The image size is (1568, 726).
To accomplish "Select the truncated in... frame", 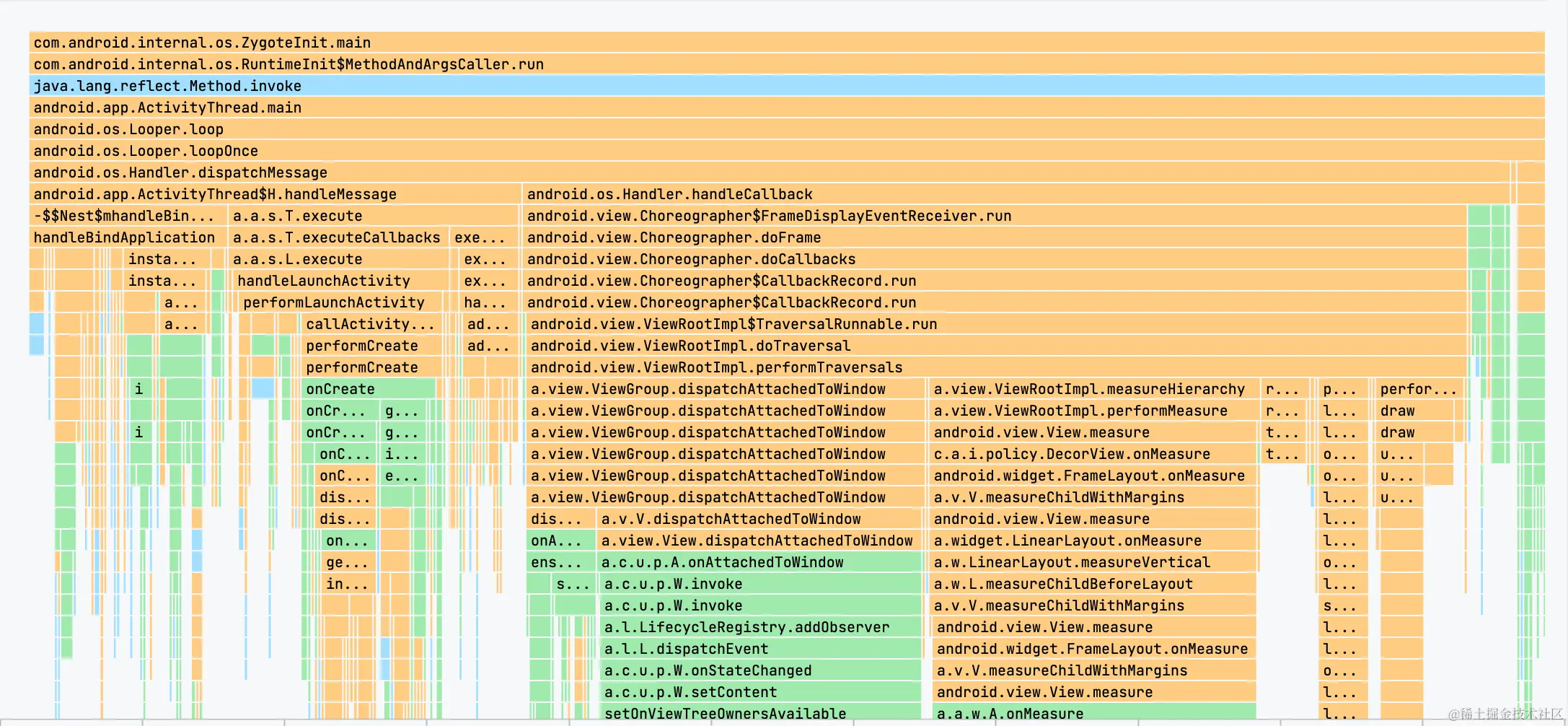I will pyautogui.click(x=348, y=584).
